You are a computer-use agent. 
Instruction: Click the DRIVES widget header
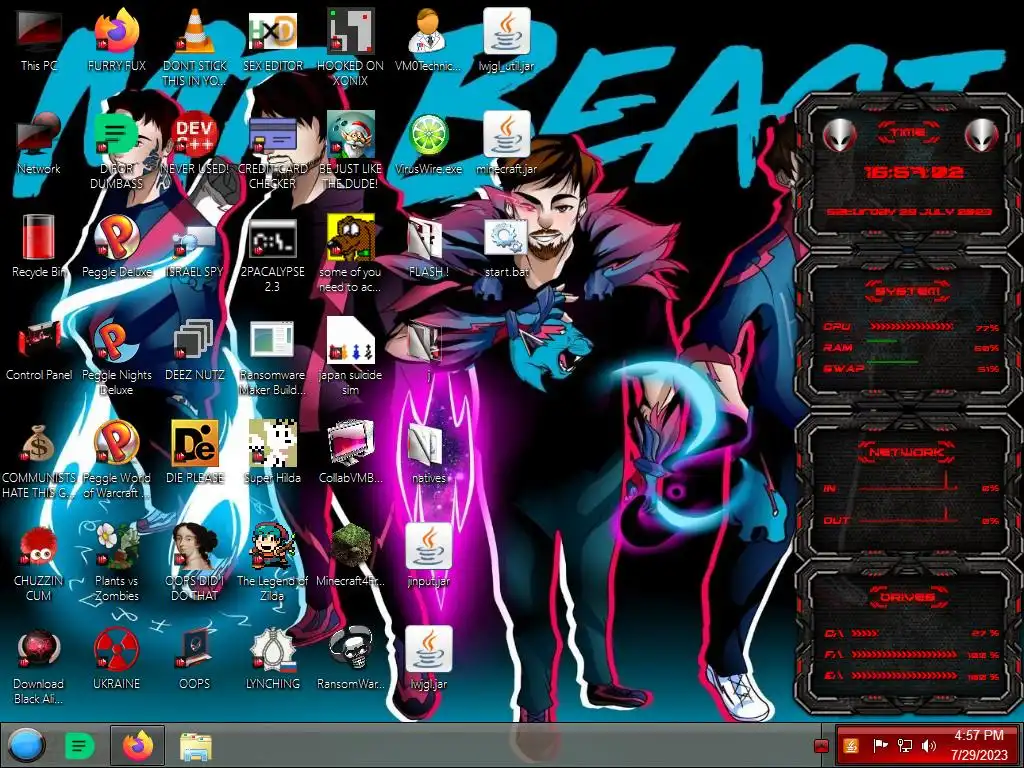click(x=906, y=598)
